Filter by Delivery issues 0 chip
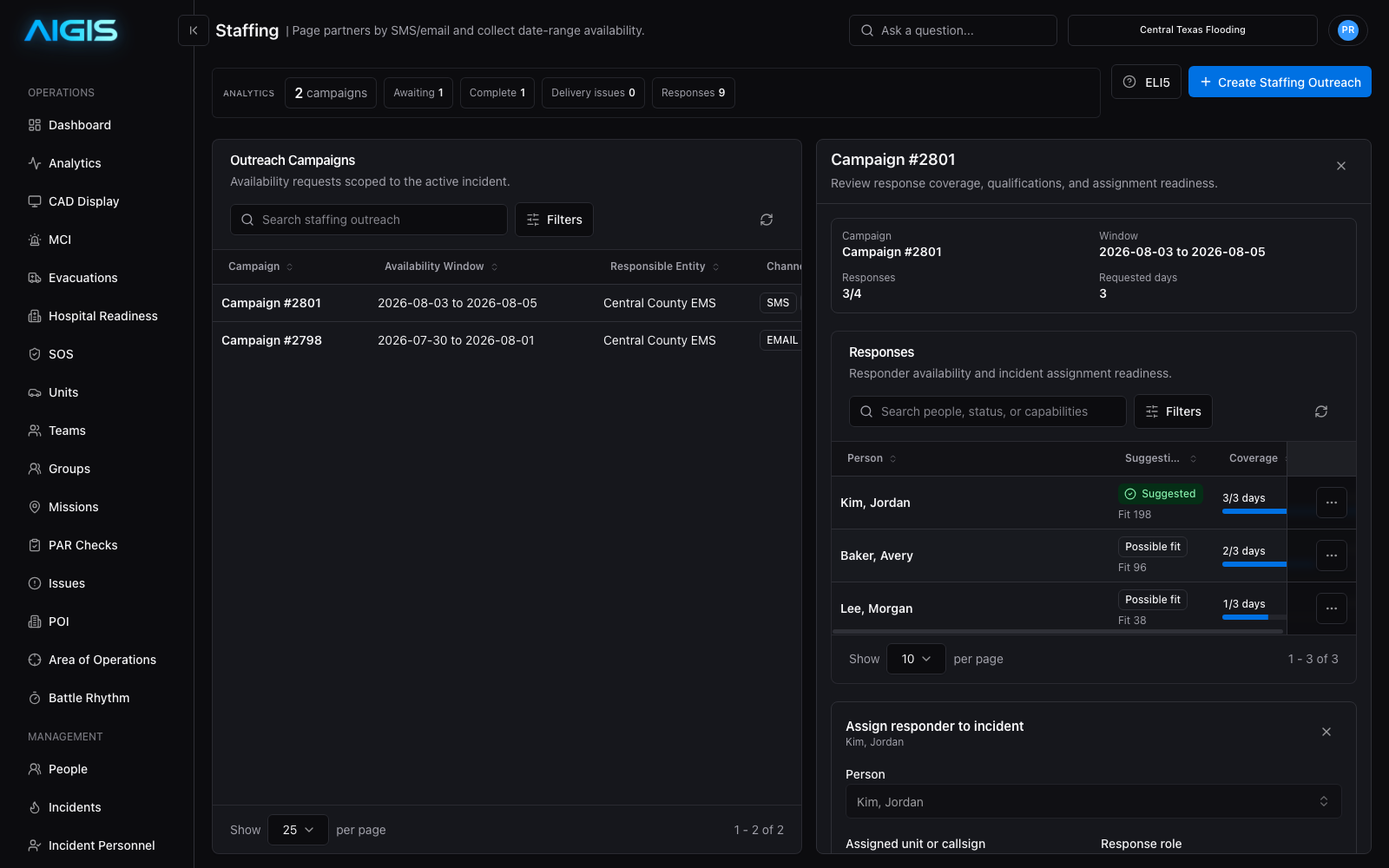1389x868 pixels. click(593, 93)
